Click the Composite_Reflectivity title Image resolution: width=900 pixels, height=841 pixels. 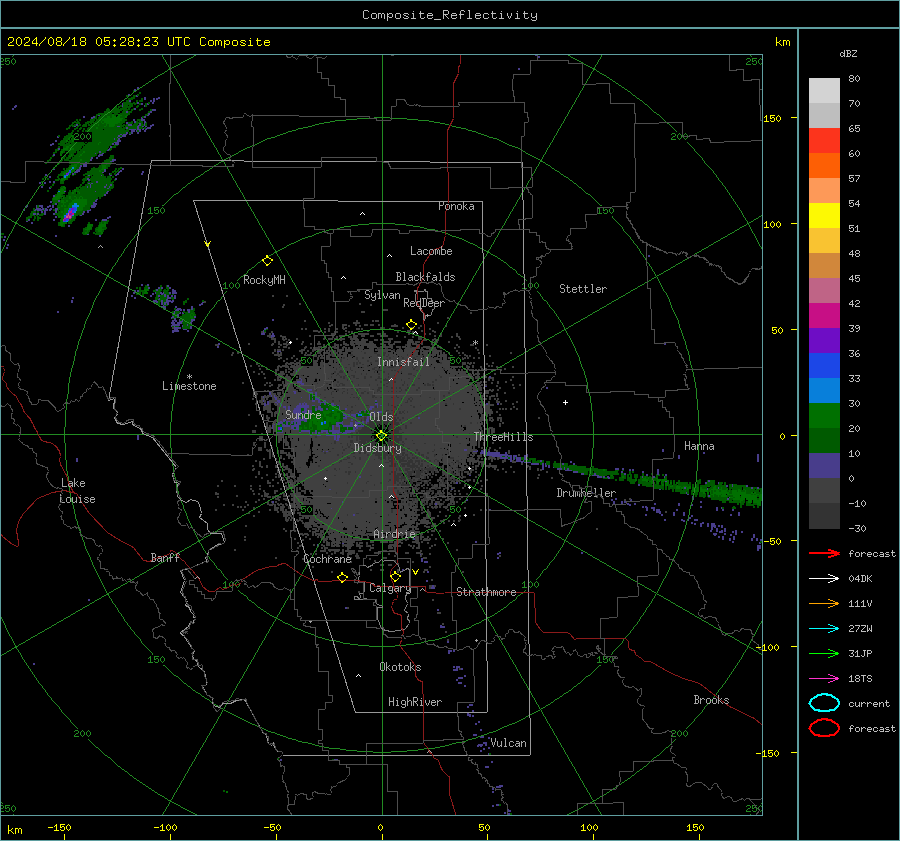(x=450, y=15)
